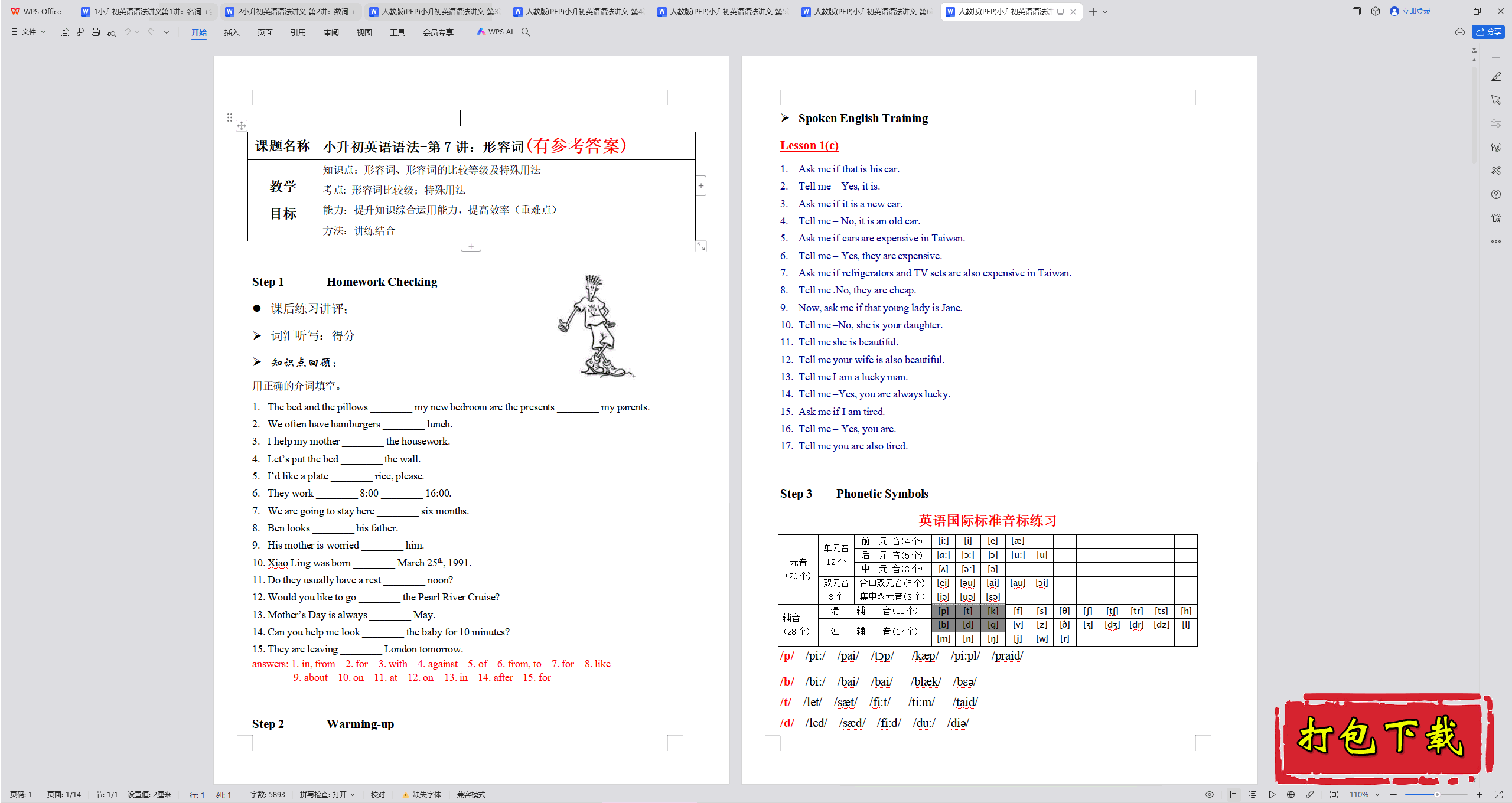
Task: Open the 插入 ribbon tab
Action: click(x=232, y=32)
